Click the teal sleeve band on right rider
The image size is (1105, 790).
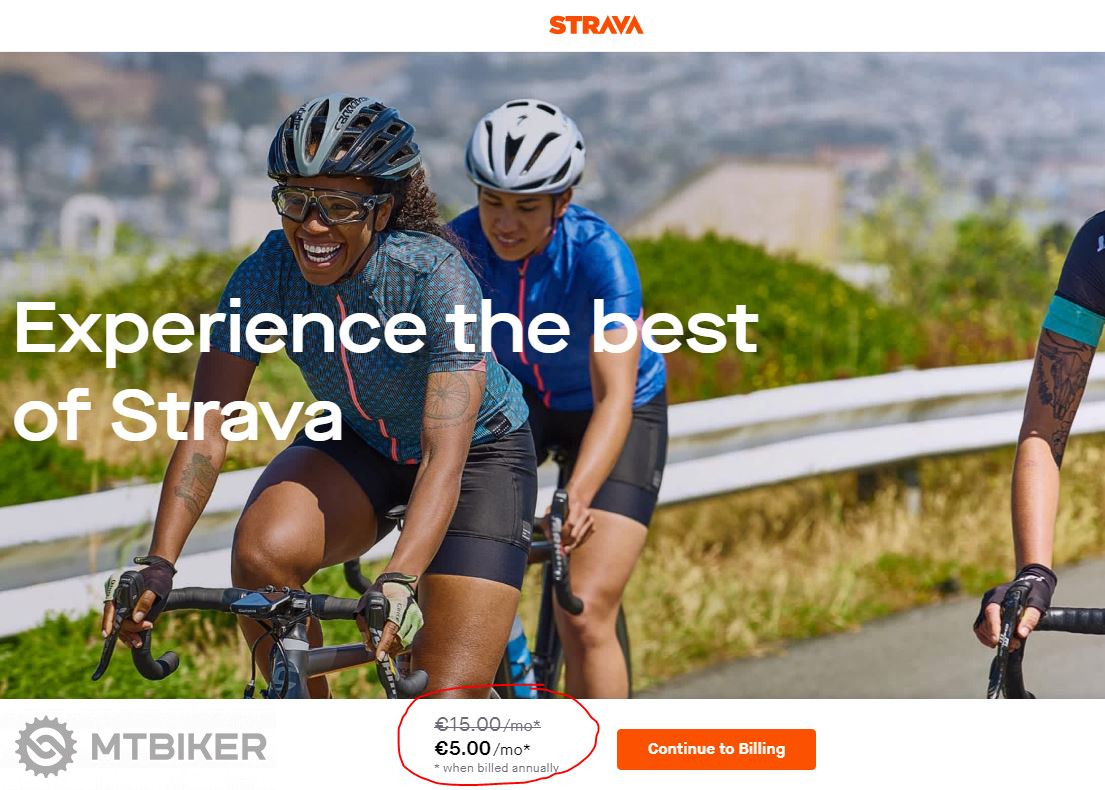coord(1073,321)
